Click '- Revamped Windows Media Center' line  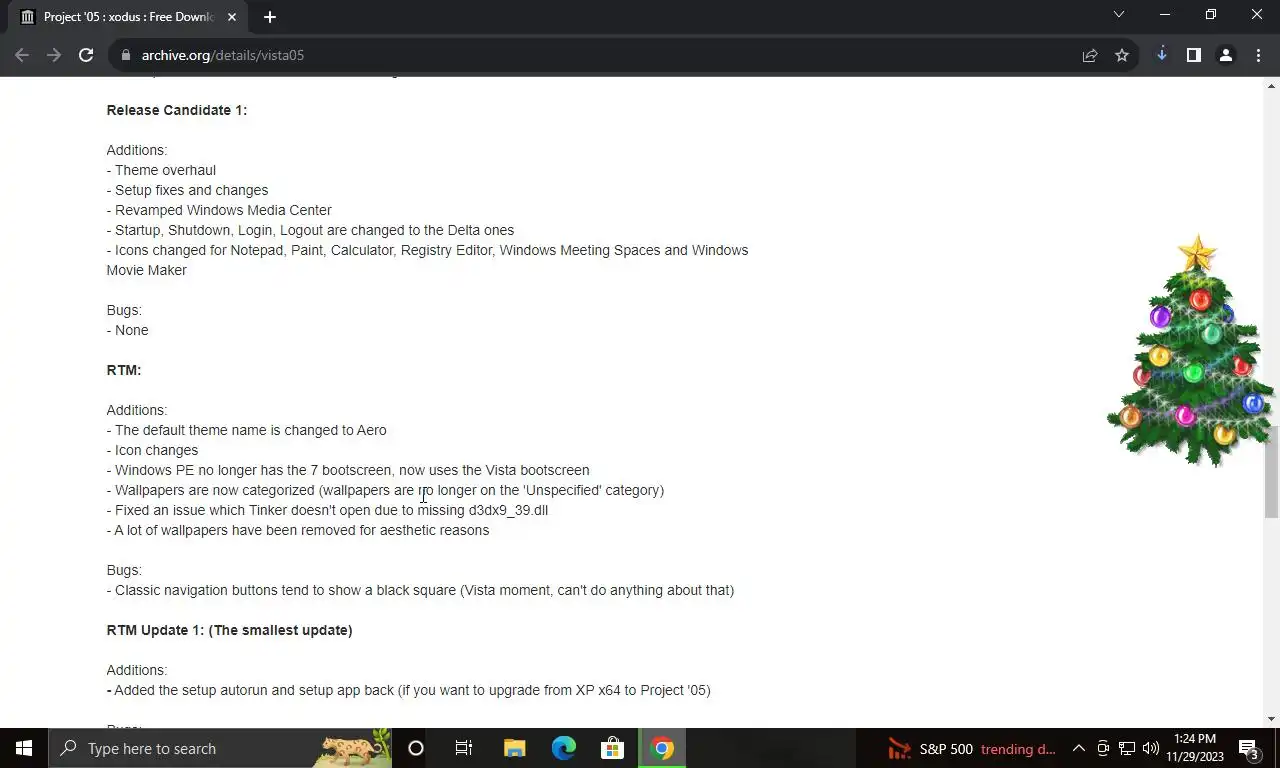[x=219, y=210]
